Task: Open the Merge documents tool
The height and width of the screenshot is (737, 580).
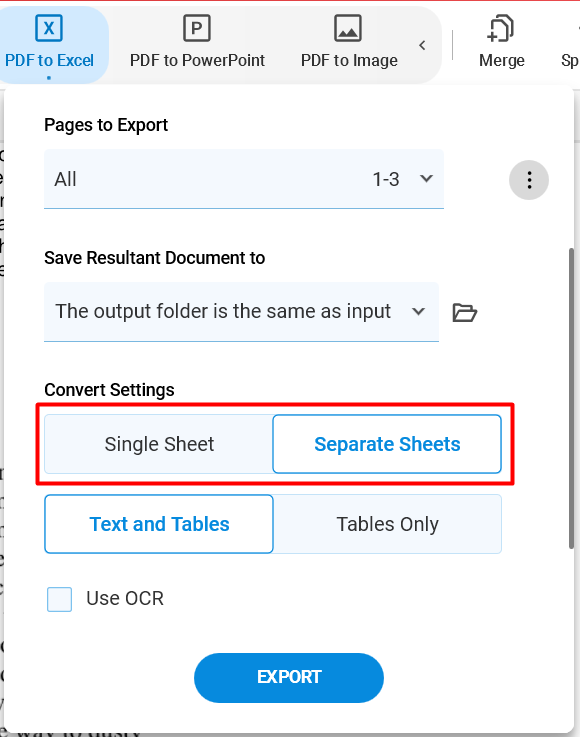Action: point(502,42)
